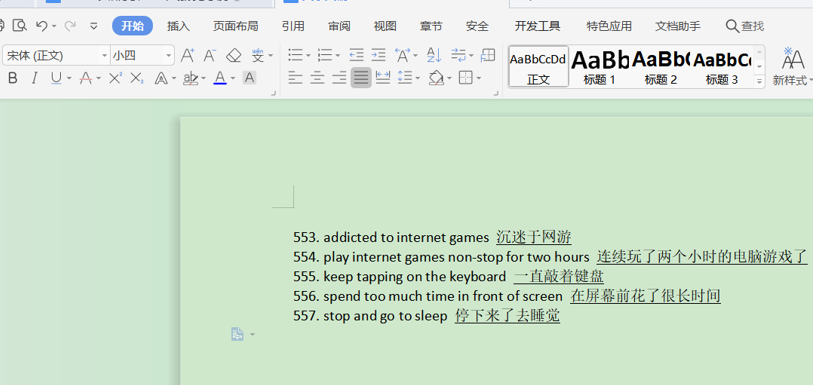Screen dimensions: 813x385
Task: Click the numbered list icon
Action: point(325,55)
